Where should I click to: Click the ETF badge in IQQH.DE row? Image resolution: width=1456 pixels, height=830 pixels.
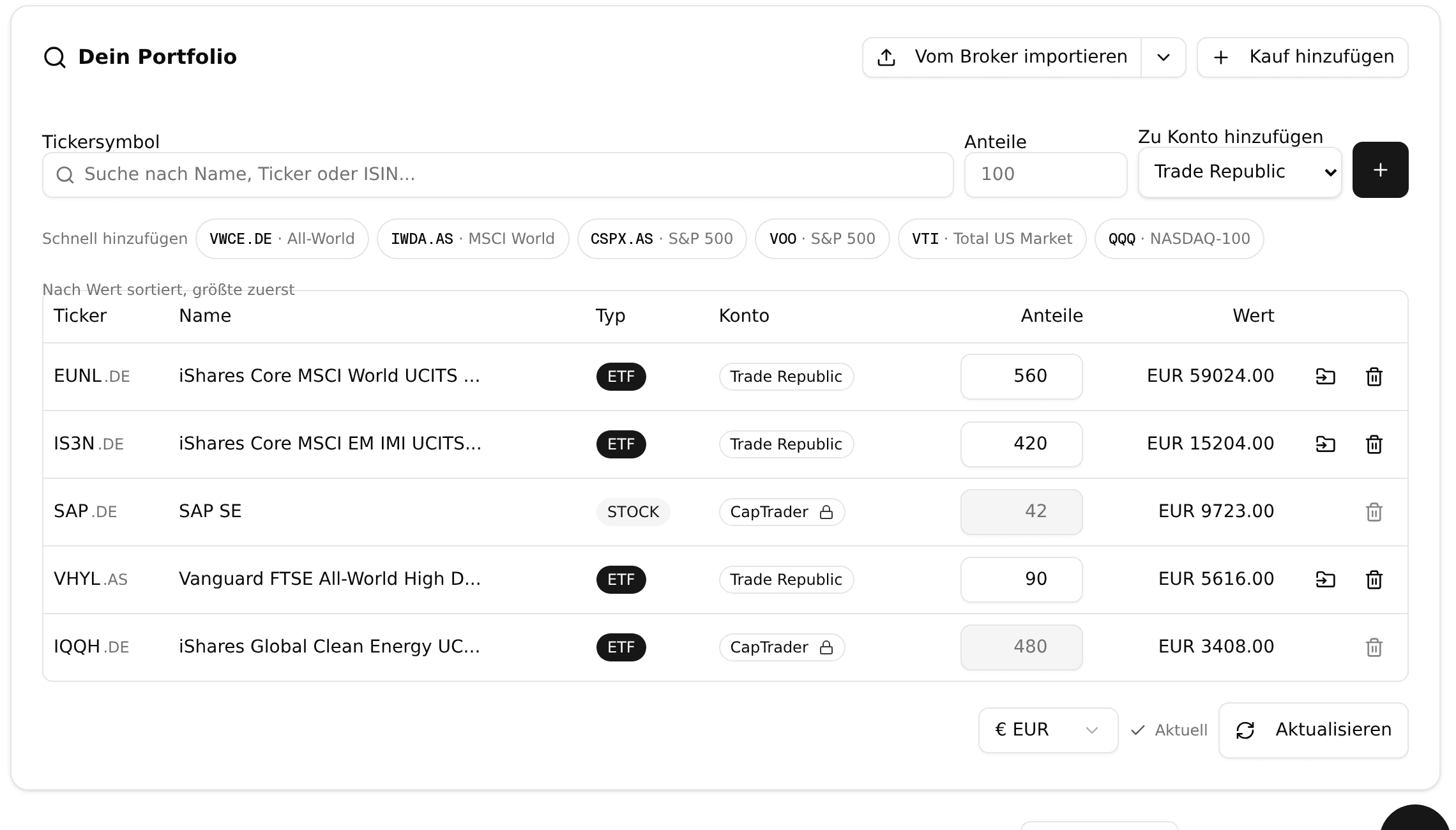point(621,647)
